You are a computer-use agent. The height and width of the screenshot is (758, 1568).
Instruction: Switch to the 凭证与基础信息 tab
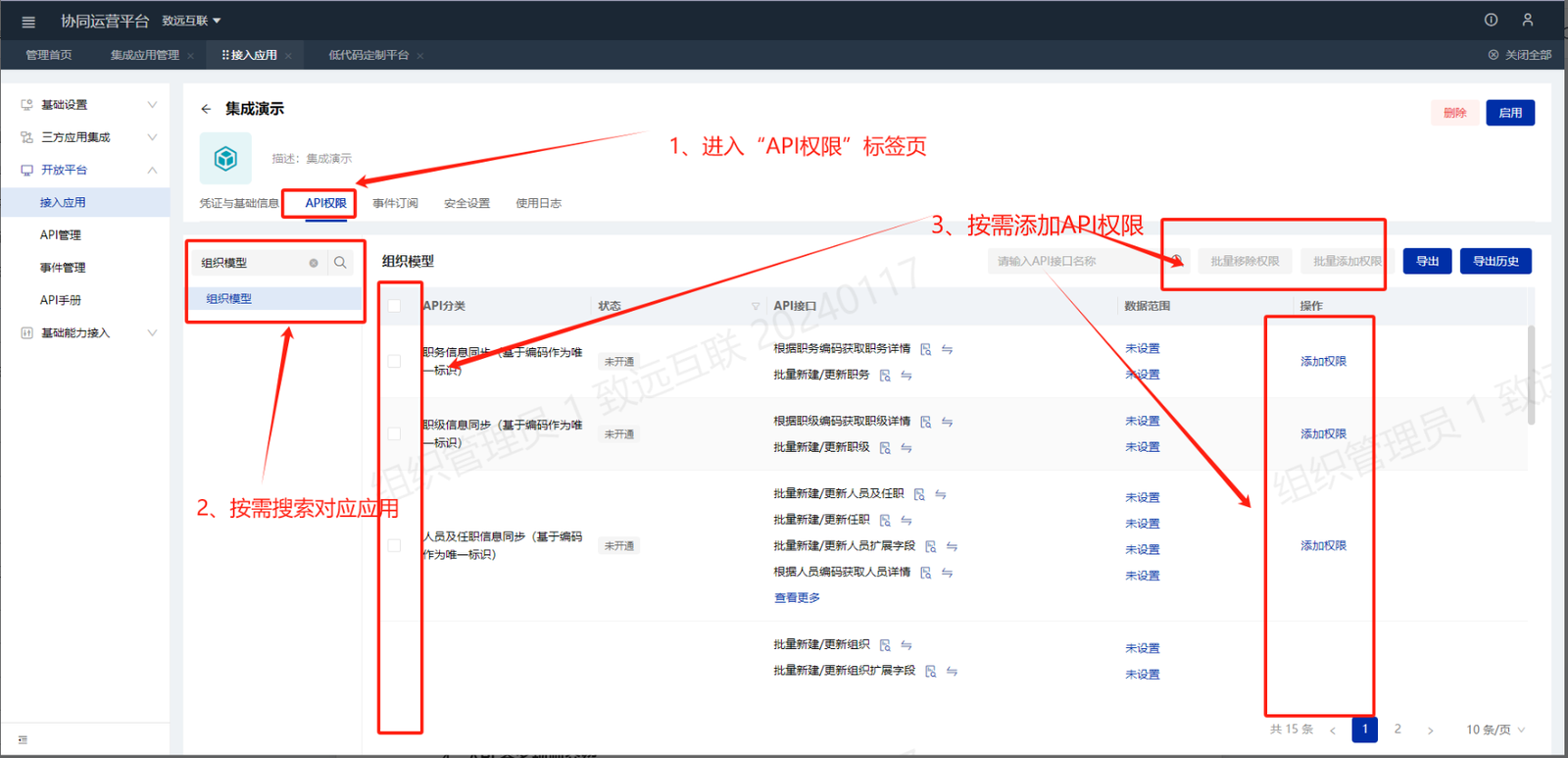[x=239, y=203]
